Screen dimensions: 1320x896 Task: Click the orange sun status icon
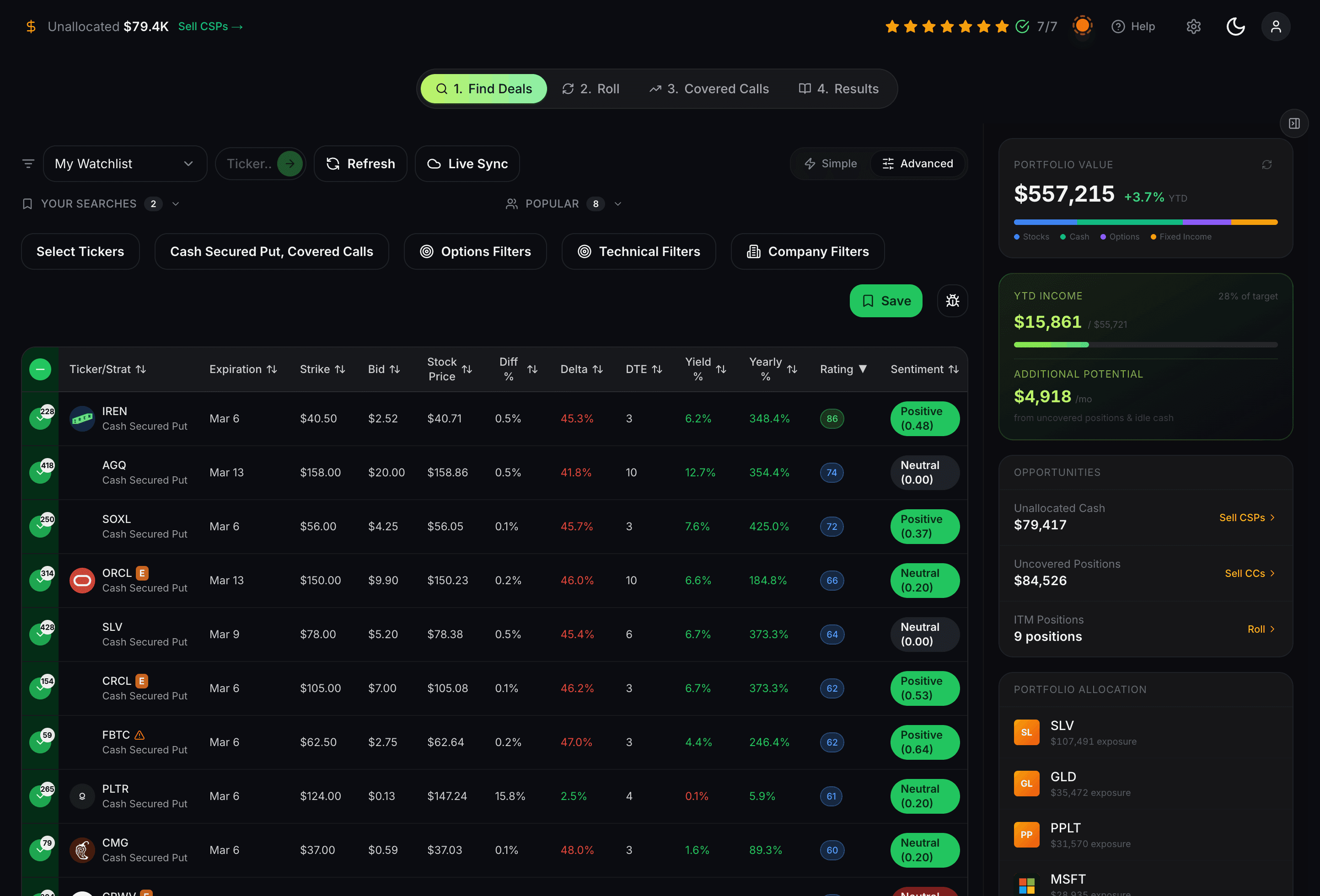(1083, 26)
